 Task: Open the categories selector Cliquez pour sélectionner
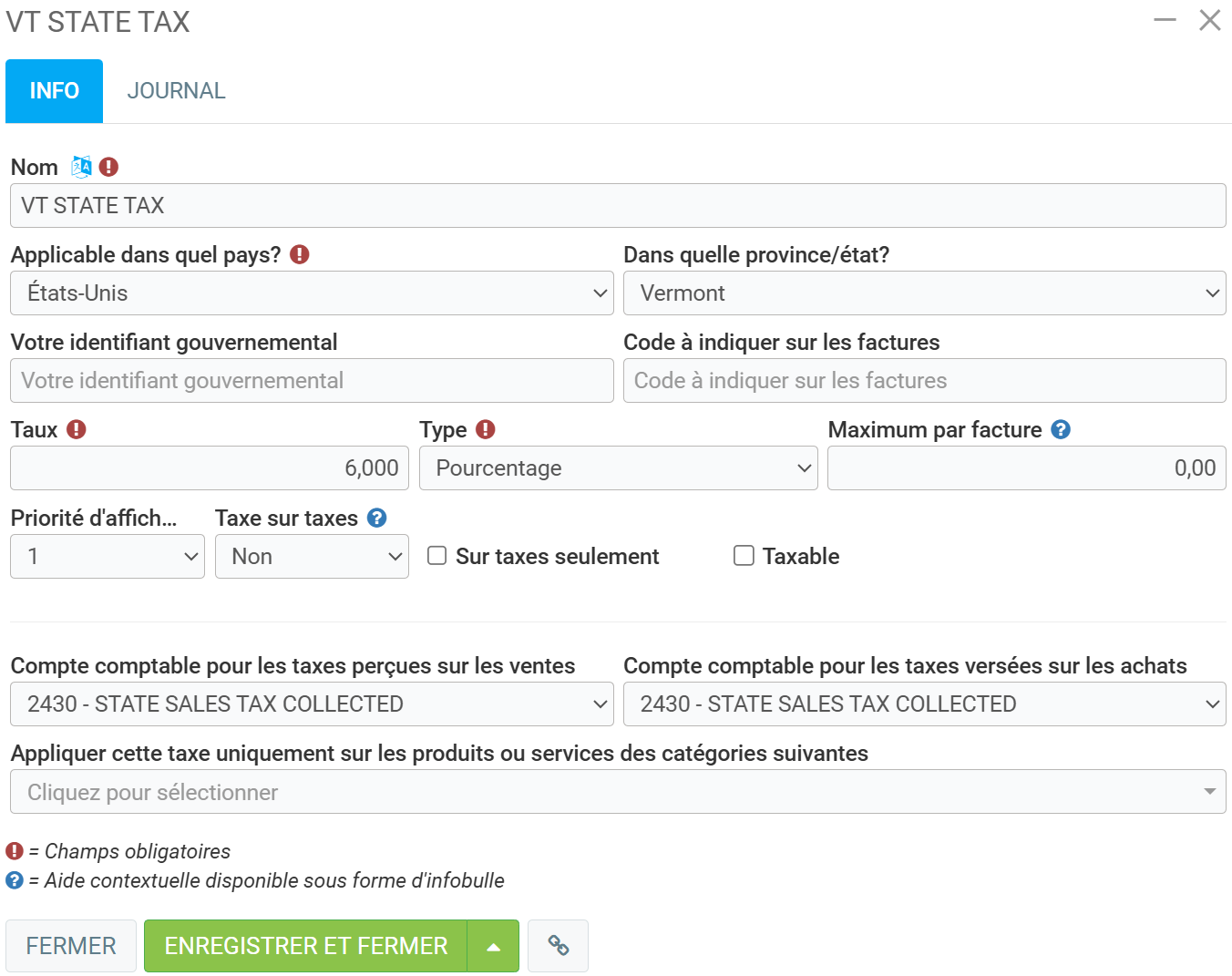pyautogui.click(x=618, y=792)
